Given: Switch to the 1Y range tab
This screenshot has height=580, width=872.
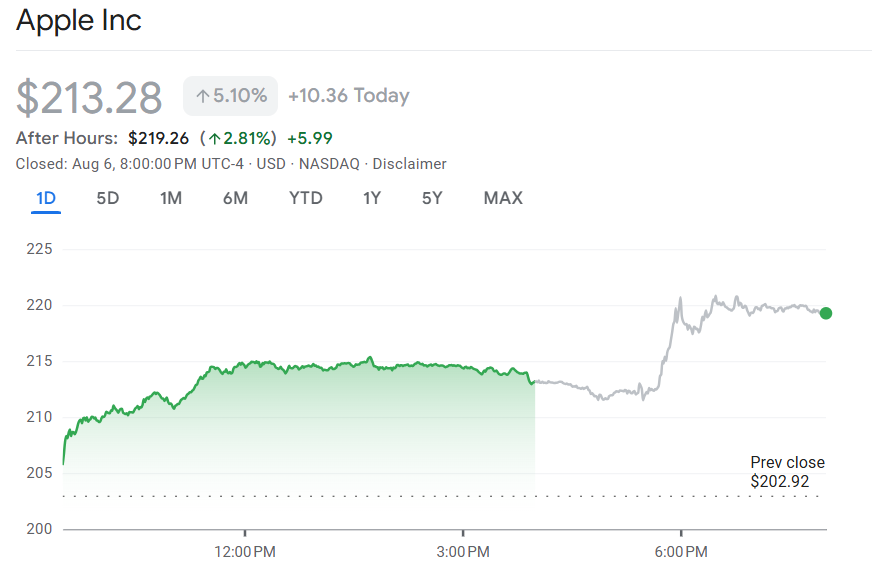Looking at the screenshot, I should click(372, 198).
